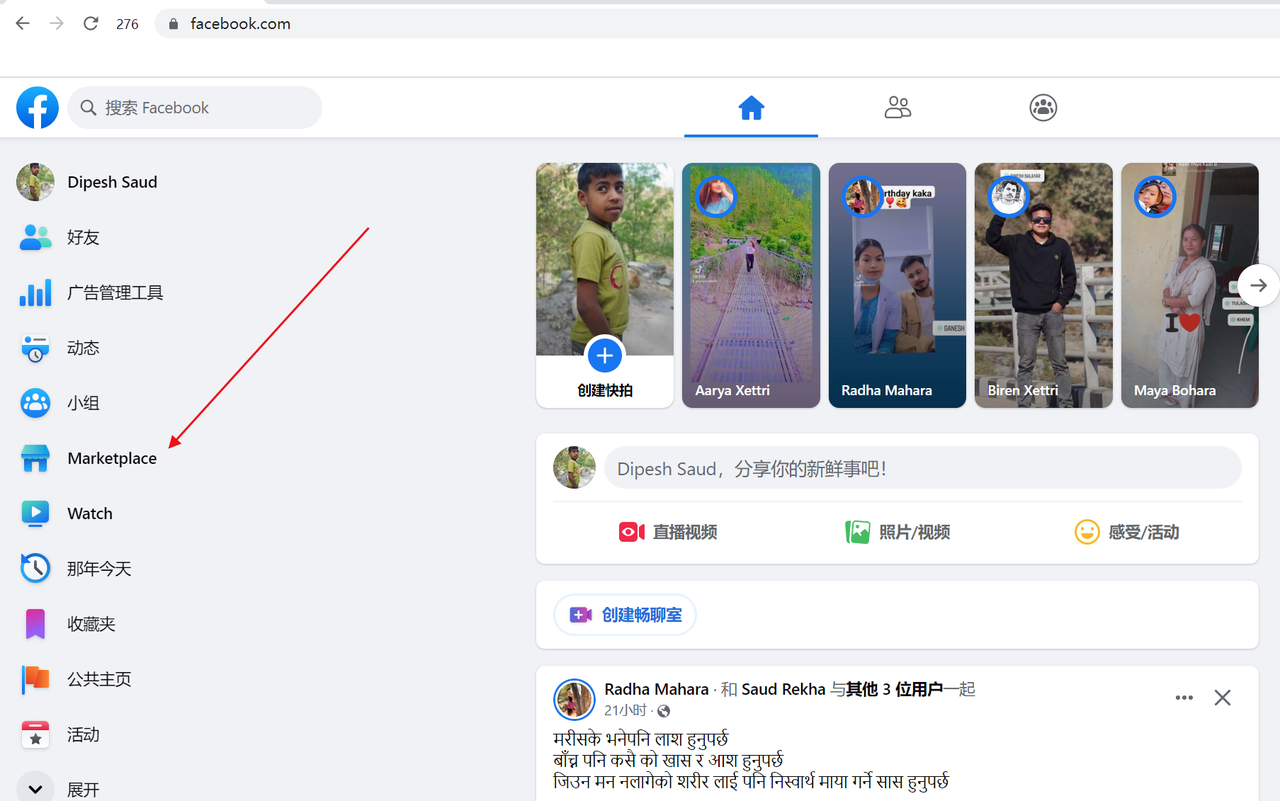1280x801 pixels.
Task: Click the facebook.com address bar
Action: point(715,23)
